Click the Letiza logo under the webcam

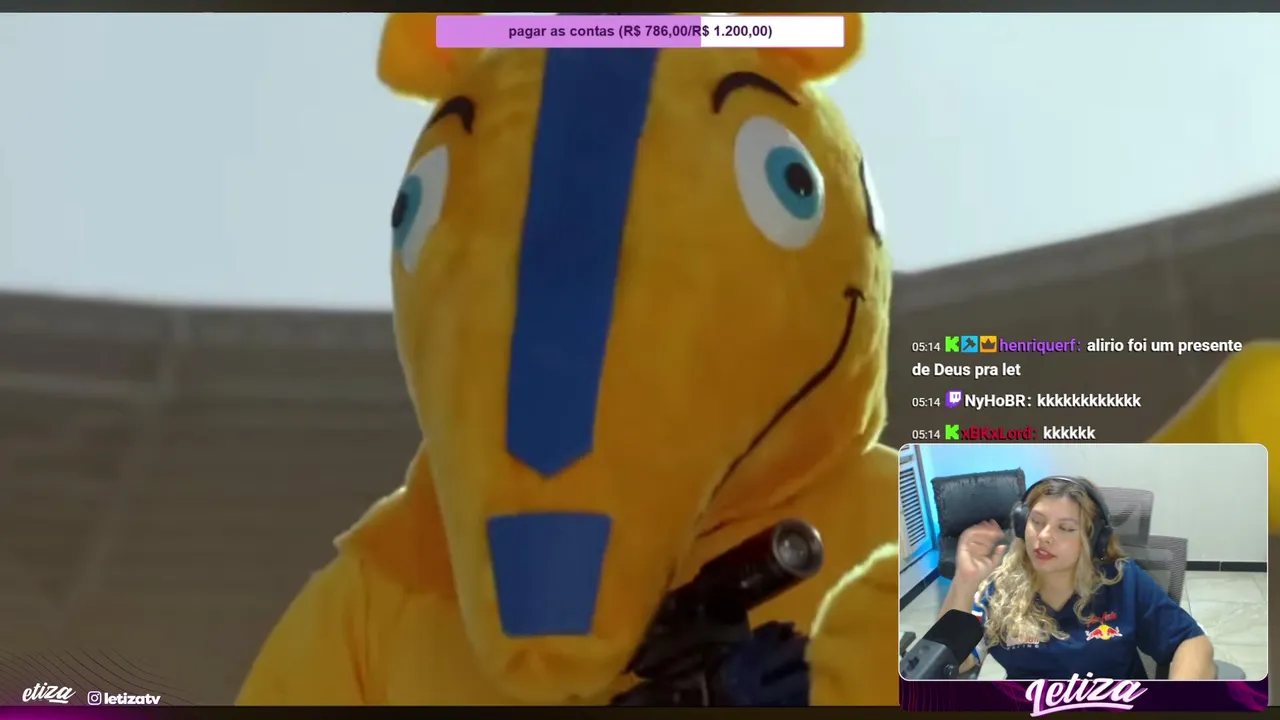[x=1085, y=696]
